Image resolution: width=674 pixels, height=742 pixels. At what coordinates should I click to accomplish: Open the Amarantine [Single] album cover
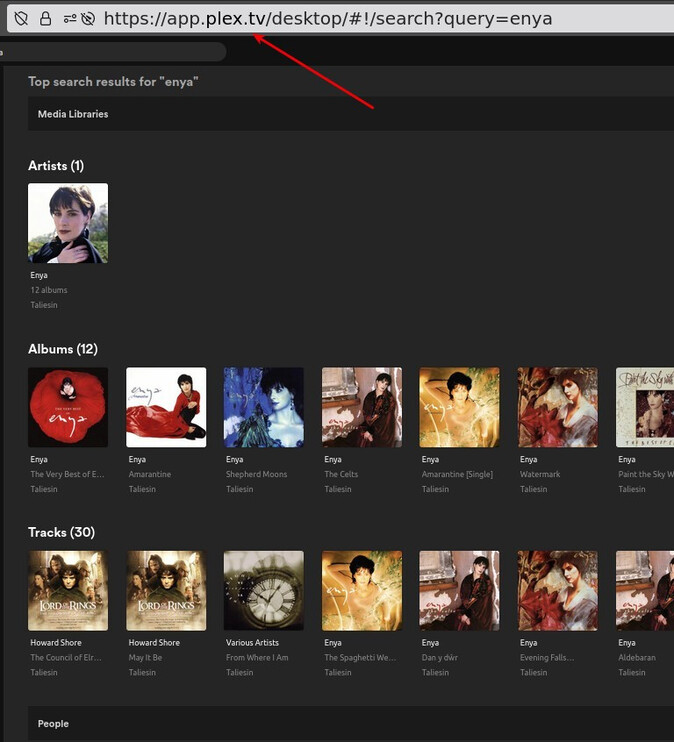[460, 407]
